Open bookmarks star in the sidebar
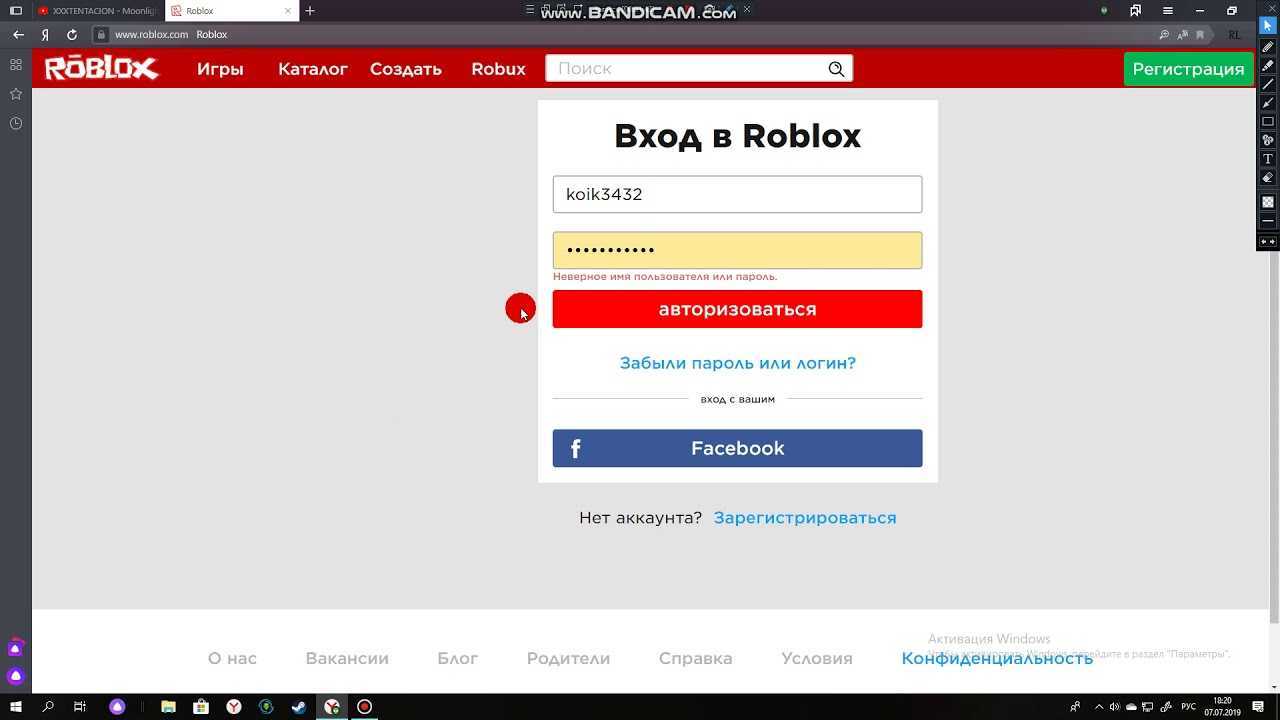 (16, 94)
